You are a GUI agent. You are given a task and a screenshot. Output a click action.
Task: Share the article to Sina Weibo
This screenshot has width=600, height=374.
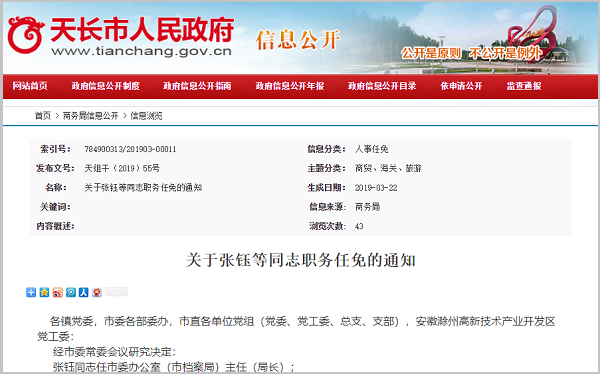pos(58,292)
